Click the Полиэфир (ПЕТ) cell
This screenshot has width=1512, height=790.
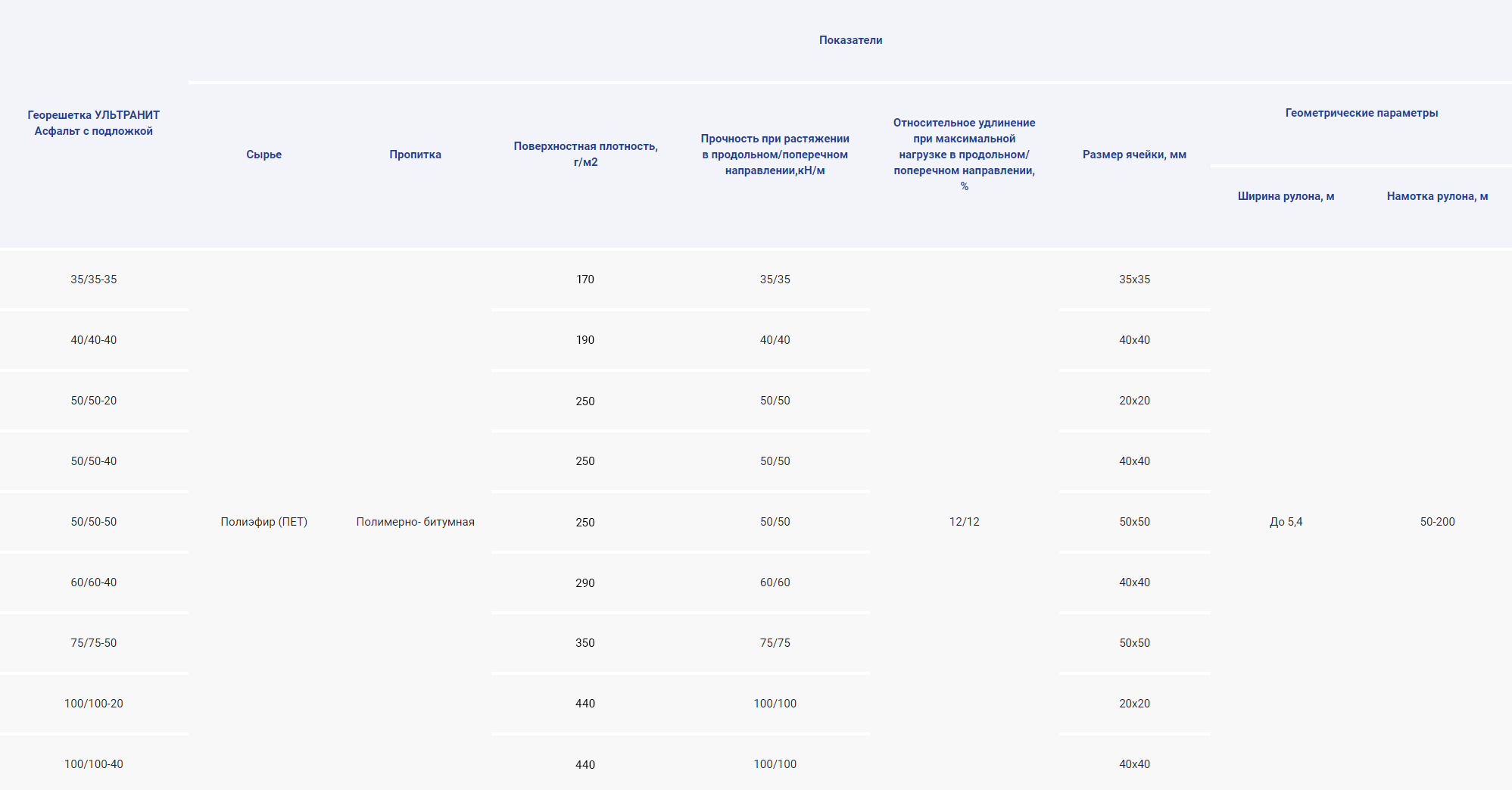(x=263, y=522)
